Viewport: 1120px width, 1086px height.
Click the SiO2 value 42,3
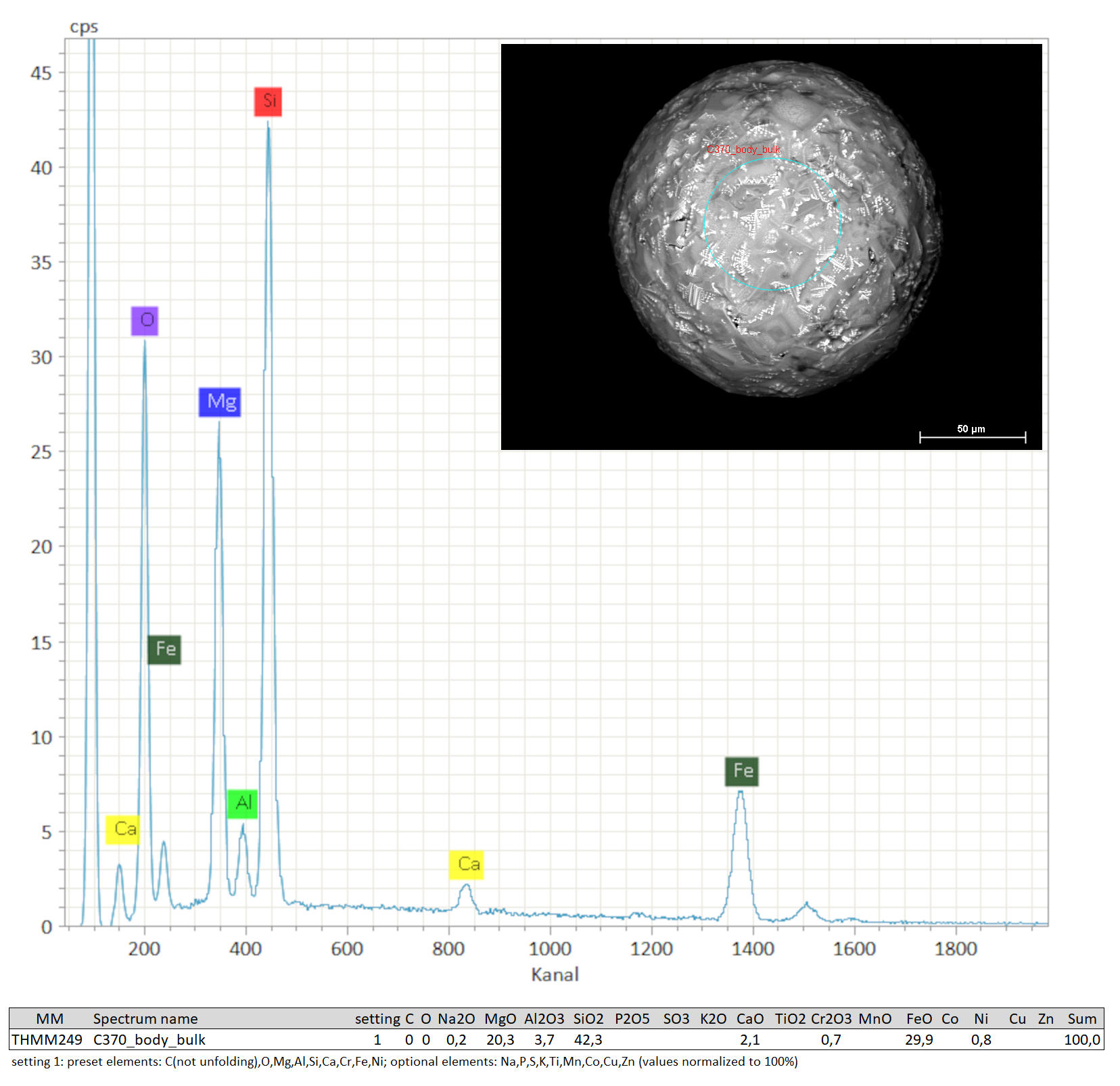pyautogui.click(x=588, y=1039)
